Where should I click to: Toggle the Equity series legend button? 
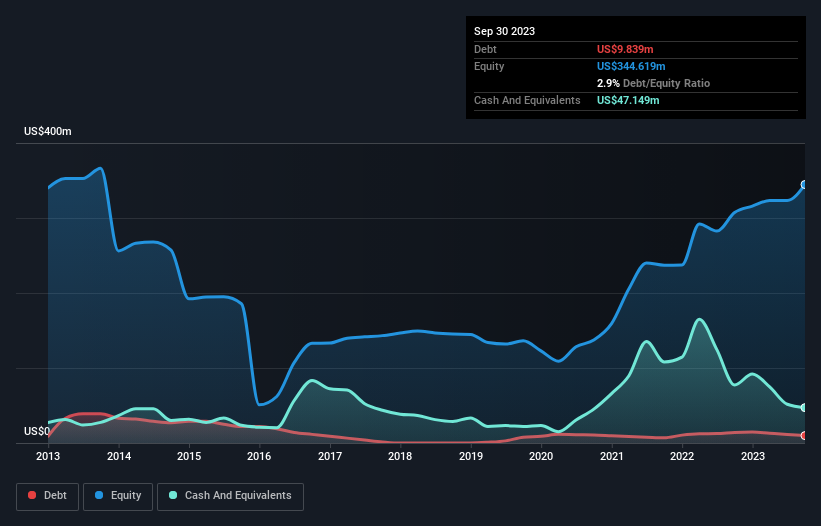point(118,496)
